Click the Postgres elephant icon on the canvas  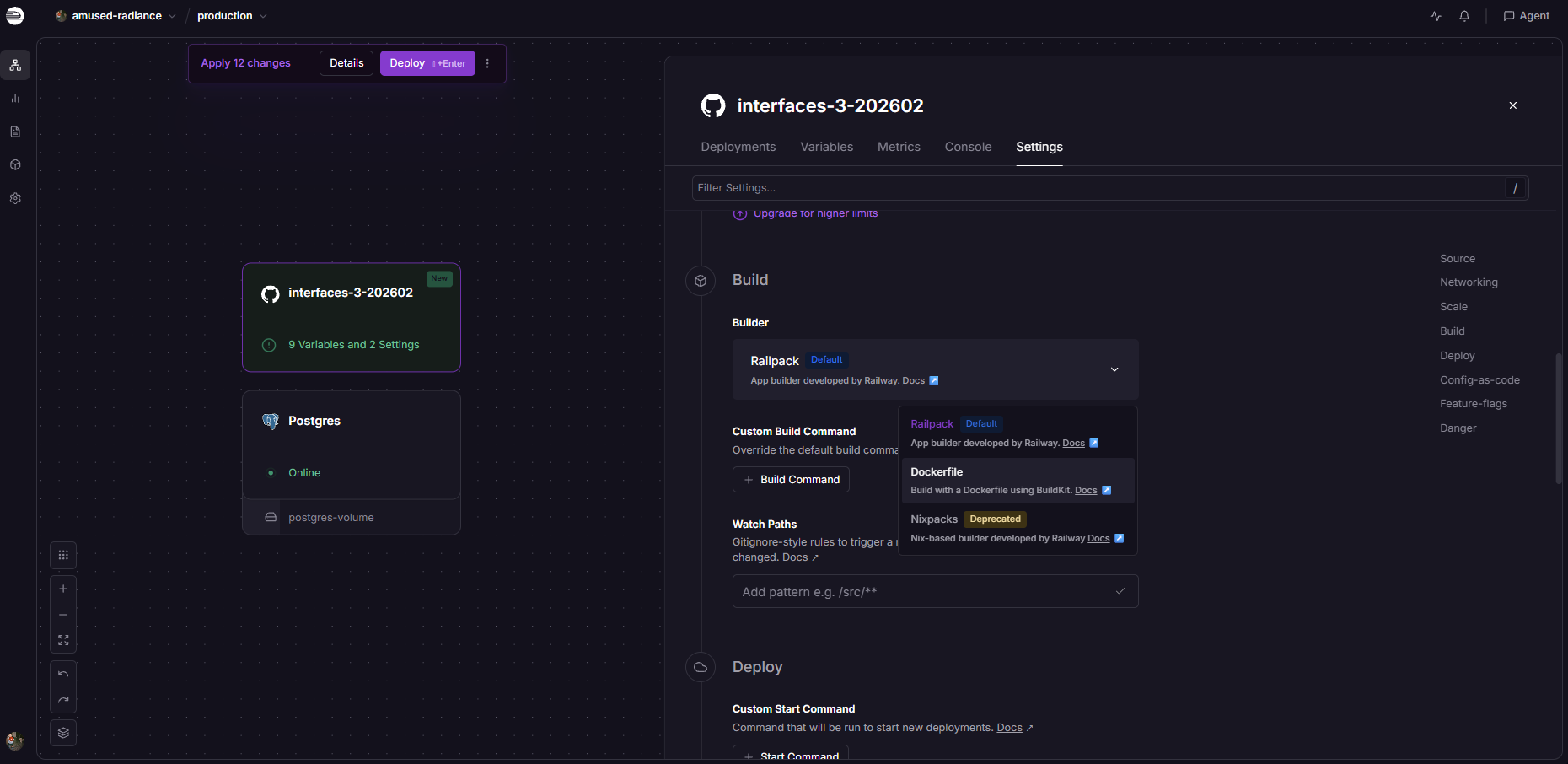point(271,421)
